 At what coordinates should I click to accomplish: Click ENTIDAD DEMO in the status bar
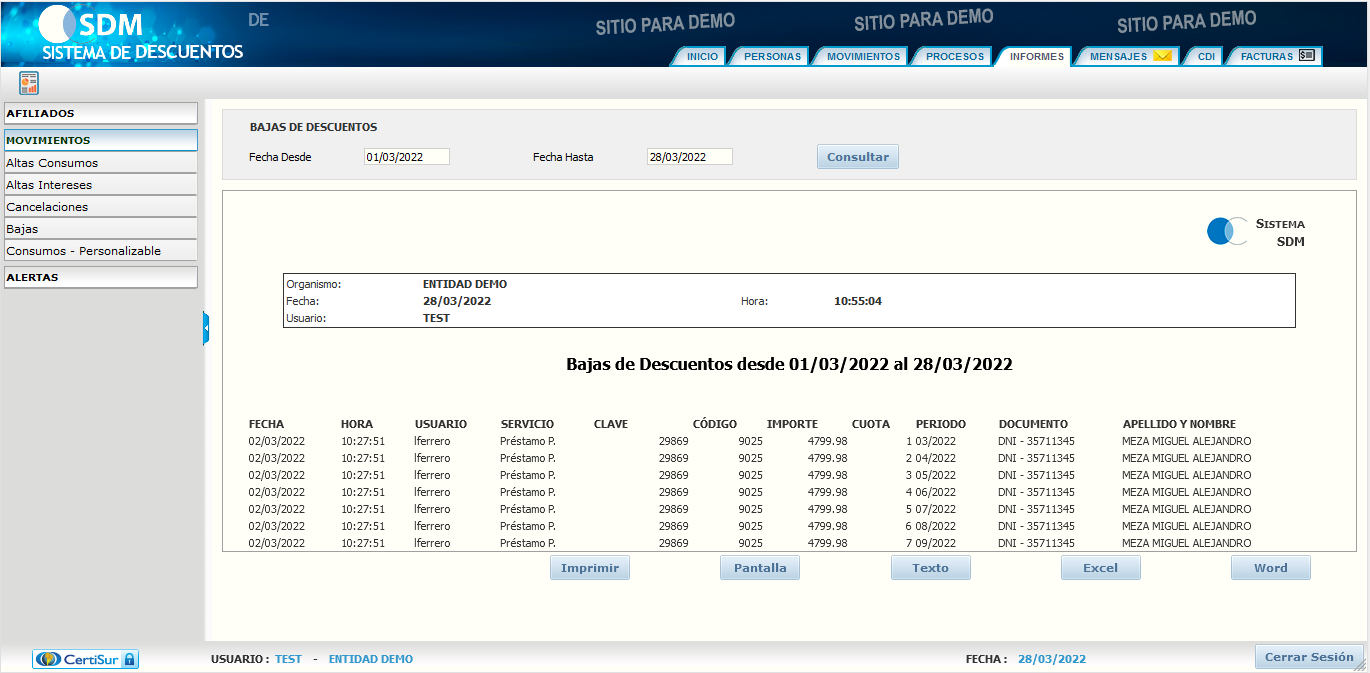coord(371,659)
